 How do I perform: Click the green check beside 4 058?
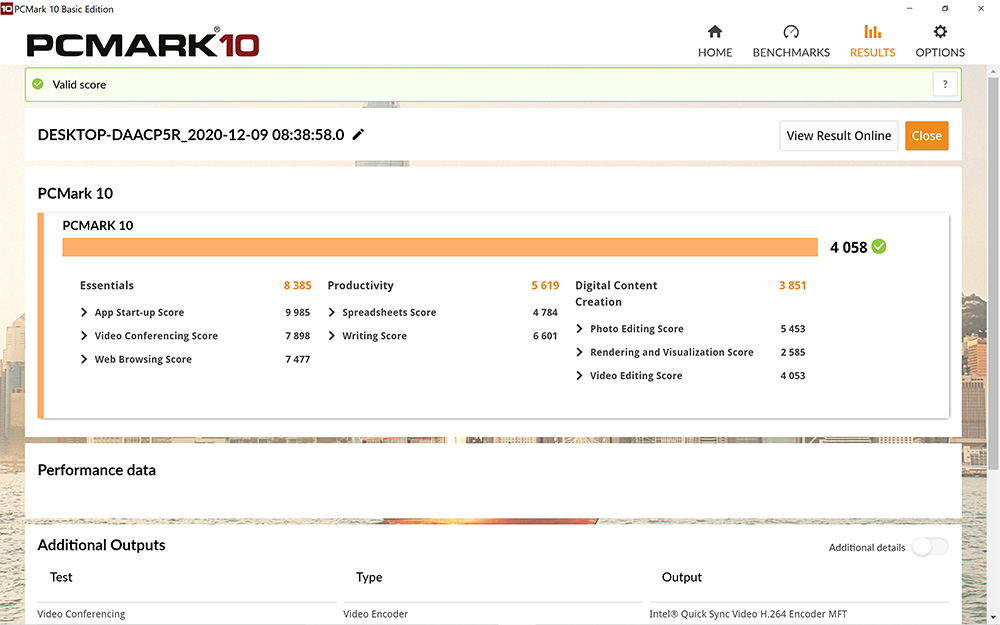[879, 246]
